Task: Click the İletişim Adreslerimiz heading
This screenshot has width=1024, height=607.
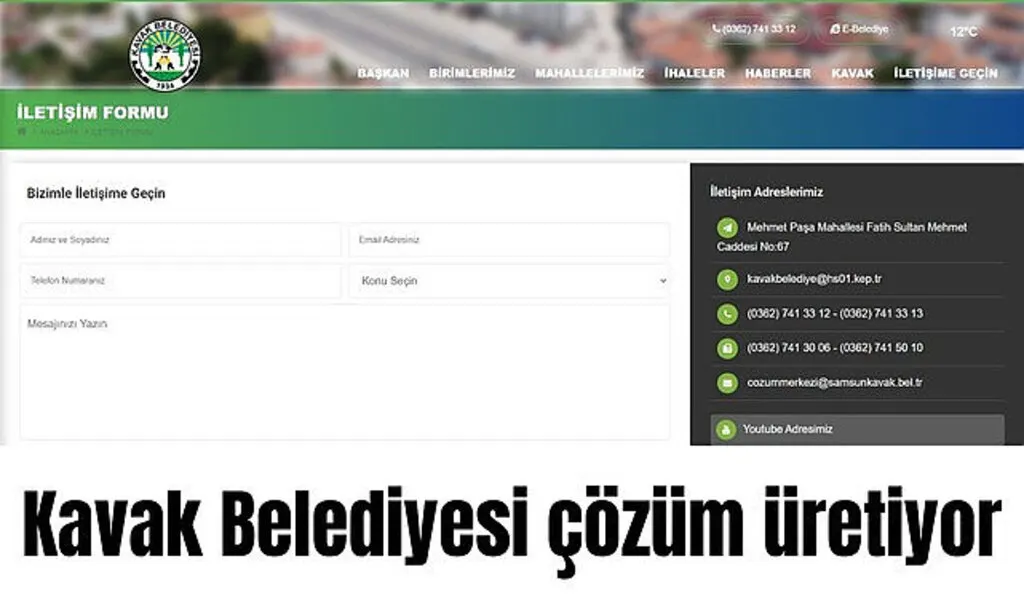Action: 767,192
